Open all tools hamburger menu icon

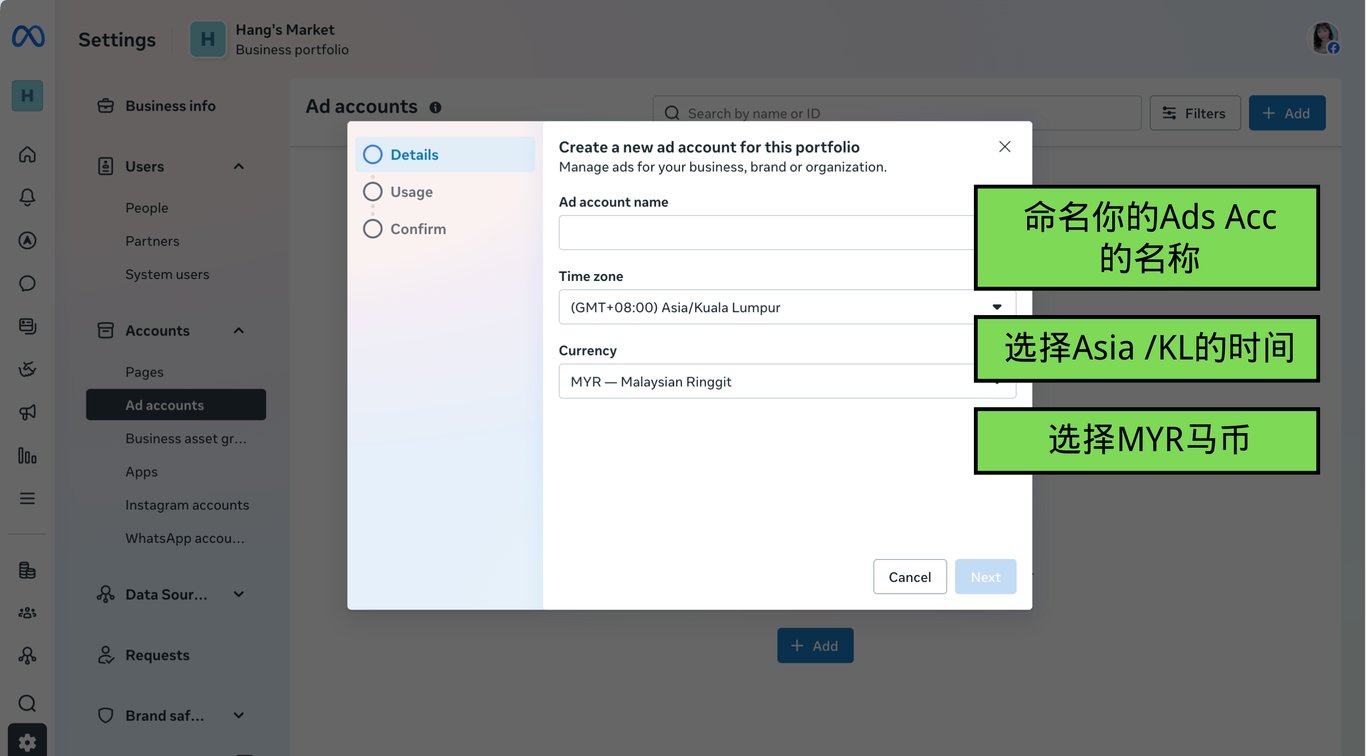click(x=27, y=498)
